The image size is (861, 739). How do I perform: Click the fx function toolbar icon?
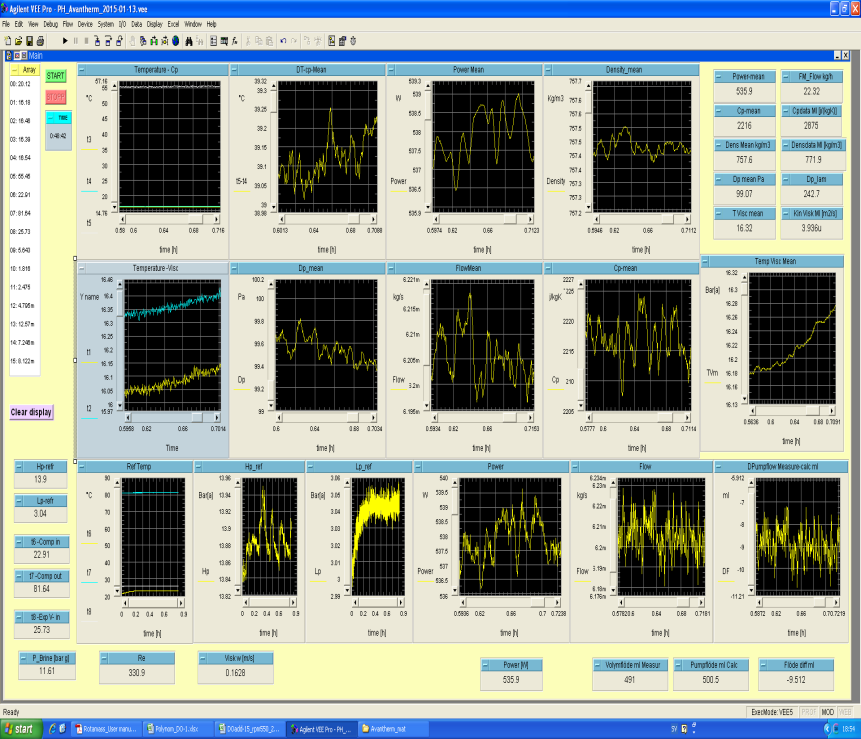pos(235,41)
